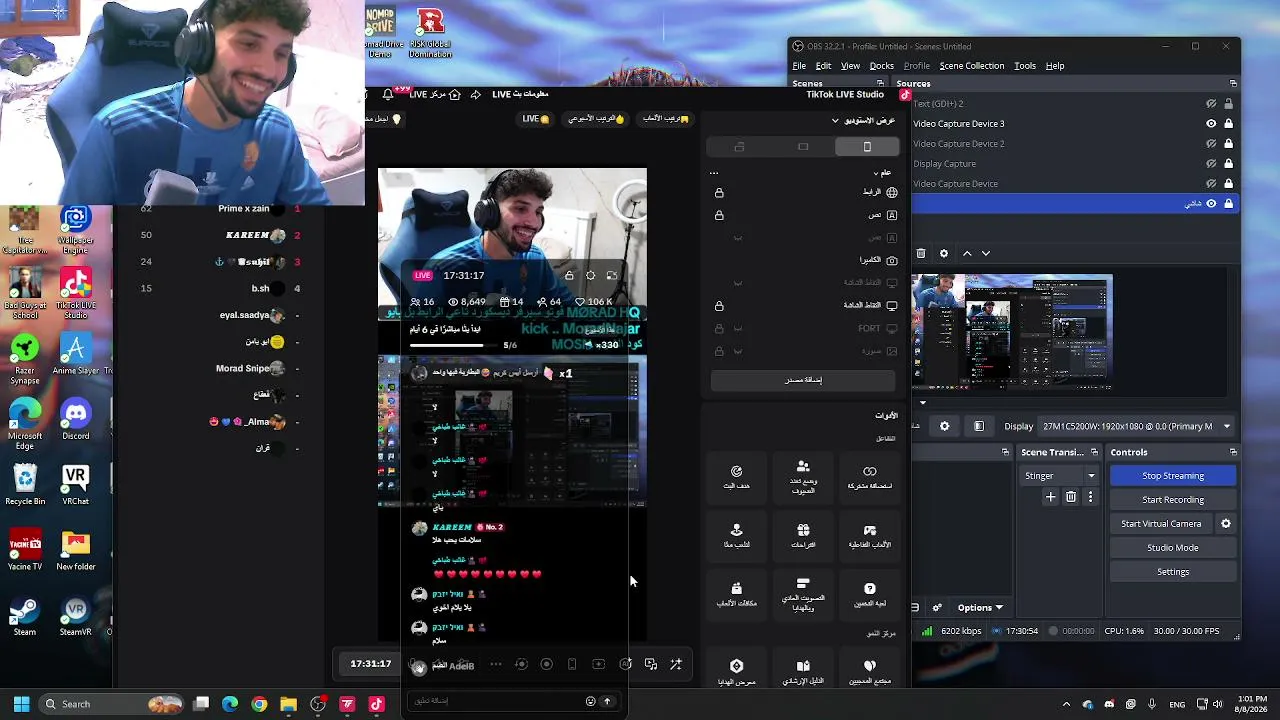The image size is (1280, 720).
Task: Open OBS Settings from Controls dock
Action: click(x=1173, y=572)
